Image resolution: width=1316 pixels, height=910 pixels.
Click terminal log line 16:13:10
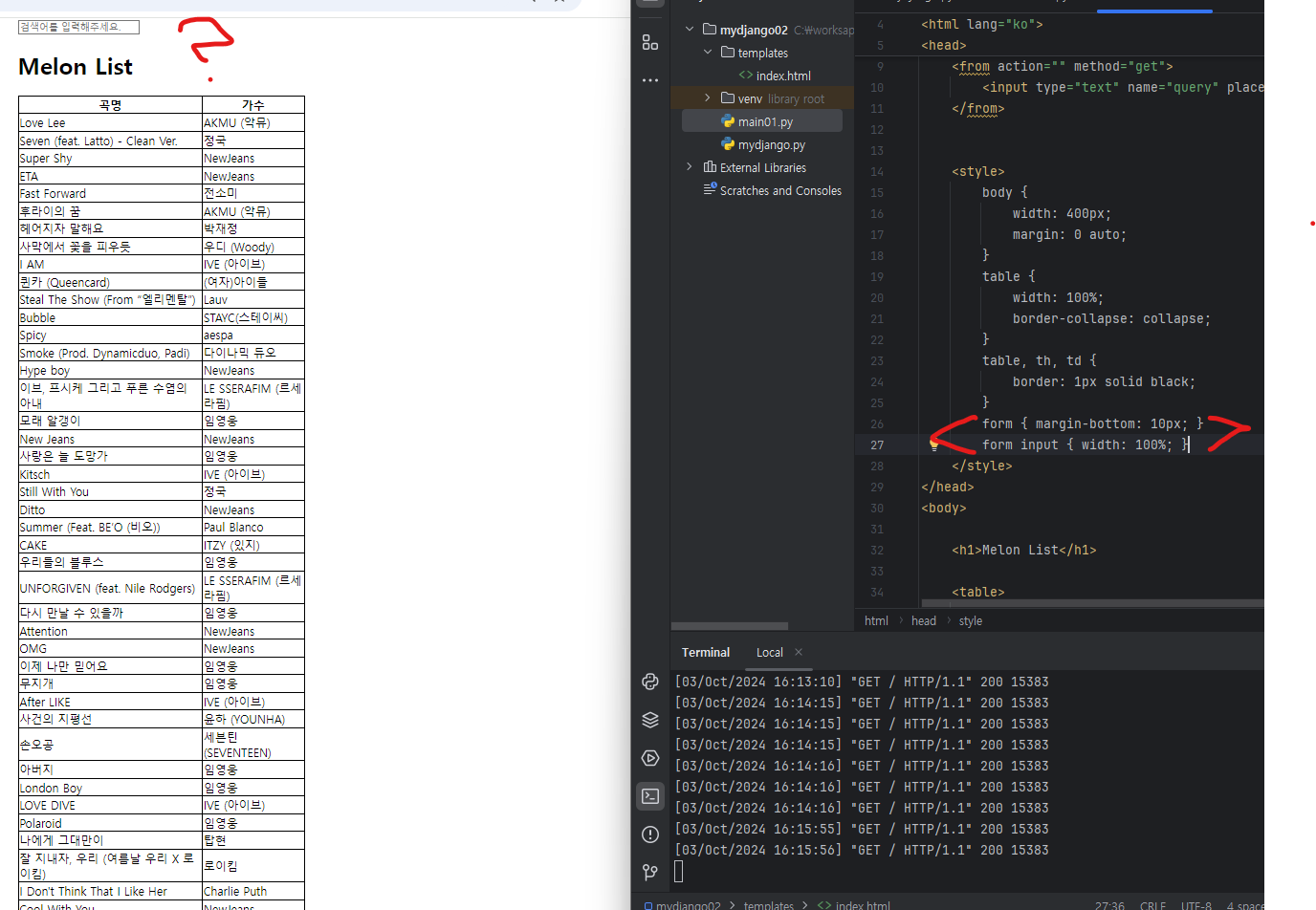point(862,682)
